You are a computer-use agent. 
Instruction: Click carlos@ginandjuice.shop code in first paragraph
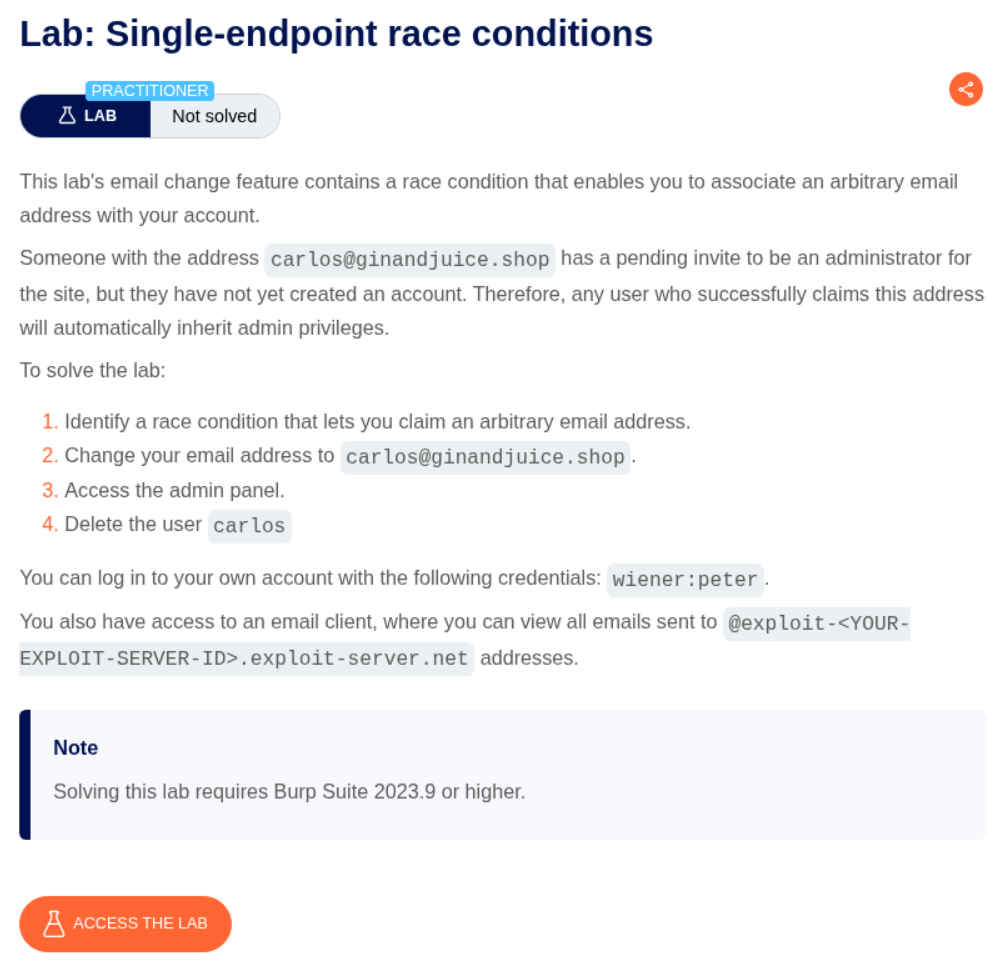click(x=410, y=260)
